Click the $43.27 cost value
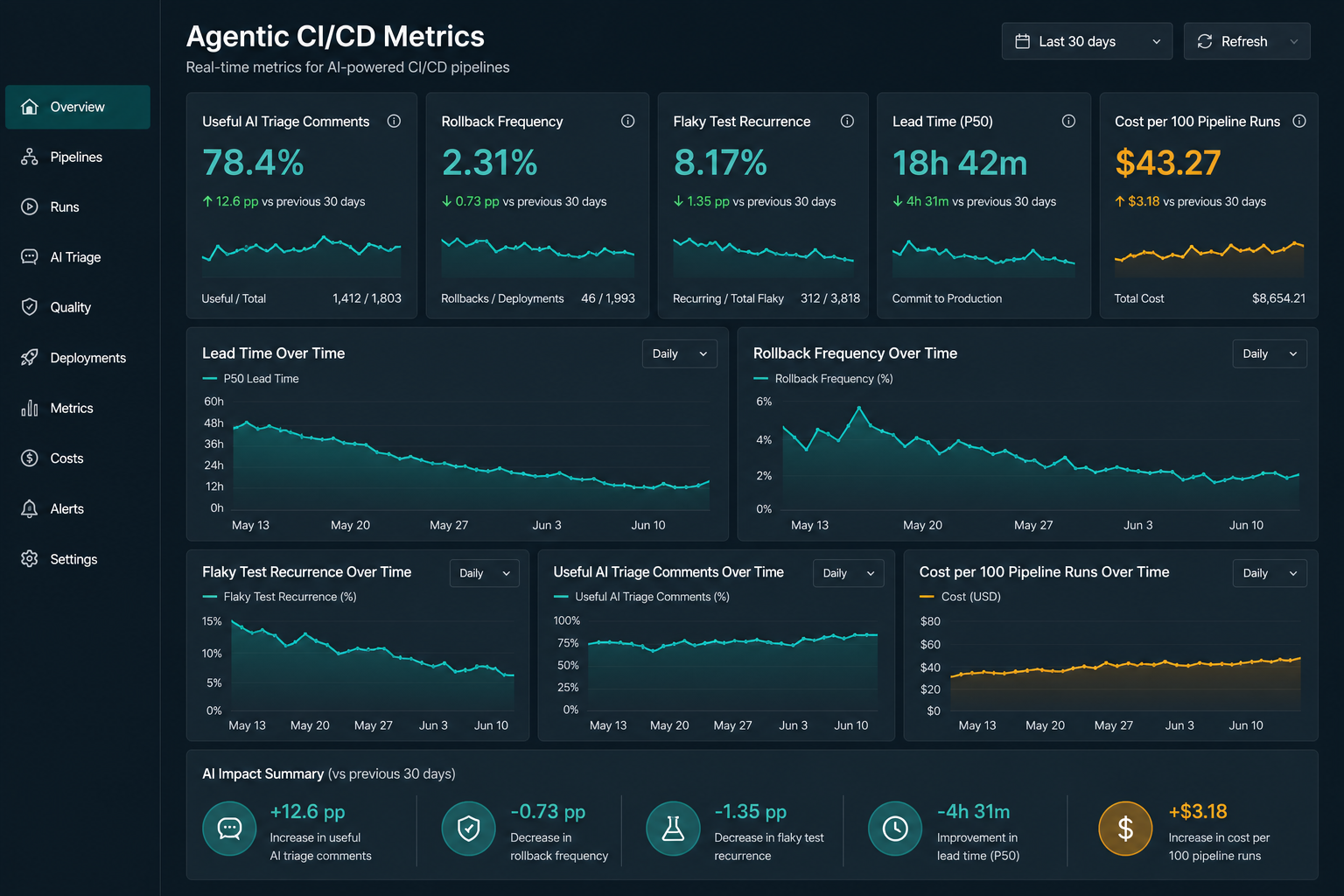This screenshot has width=1344, height=896. coord(1168,163)
